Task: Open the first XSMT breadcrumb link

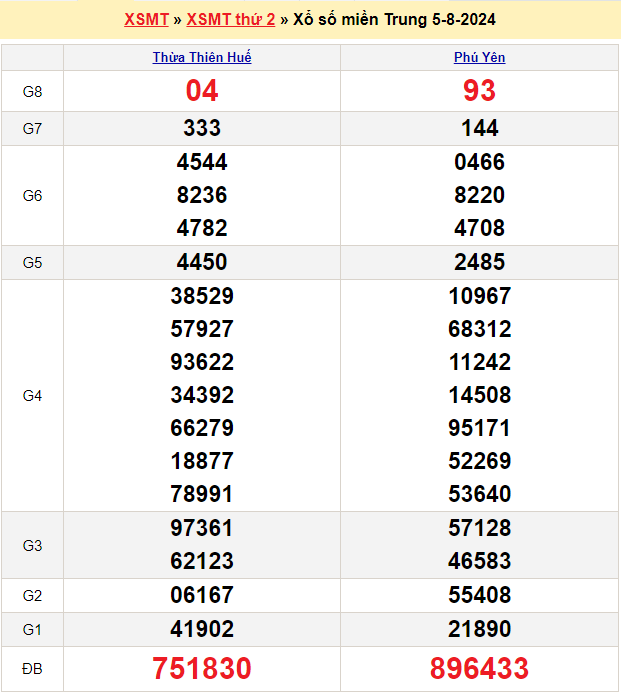Action: 146,19
